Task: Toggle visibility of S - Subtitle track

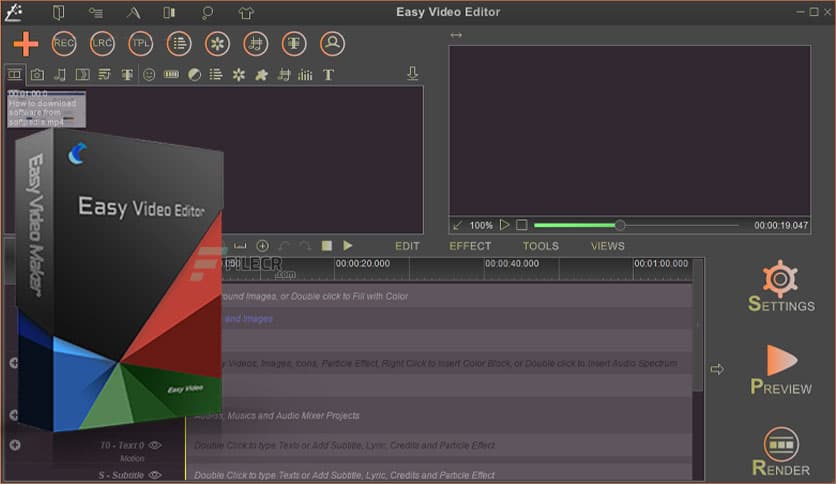Action: (x=155, y=474)
